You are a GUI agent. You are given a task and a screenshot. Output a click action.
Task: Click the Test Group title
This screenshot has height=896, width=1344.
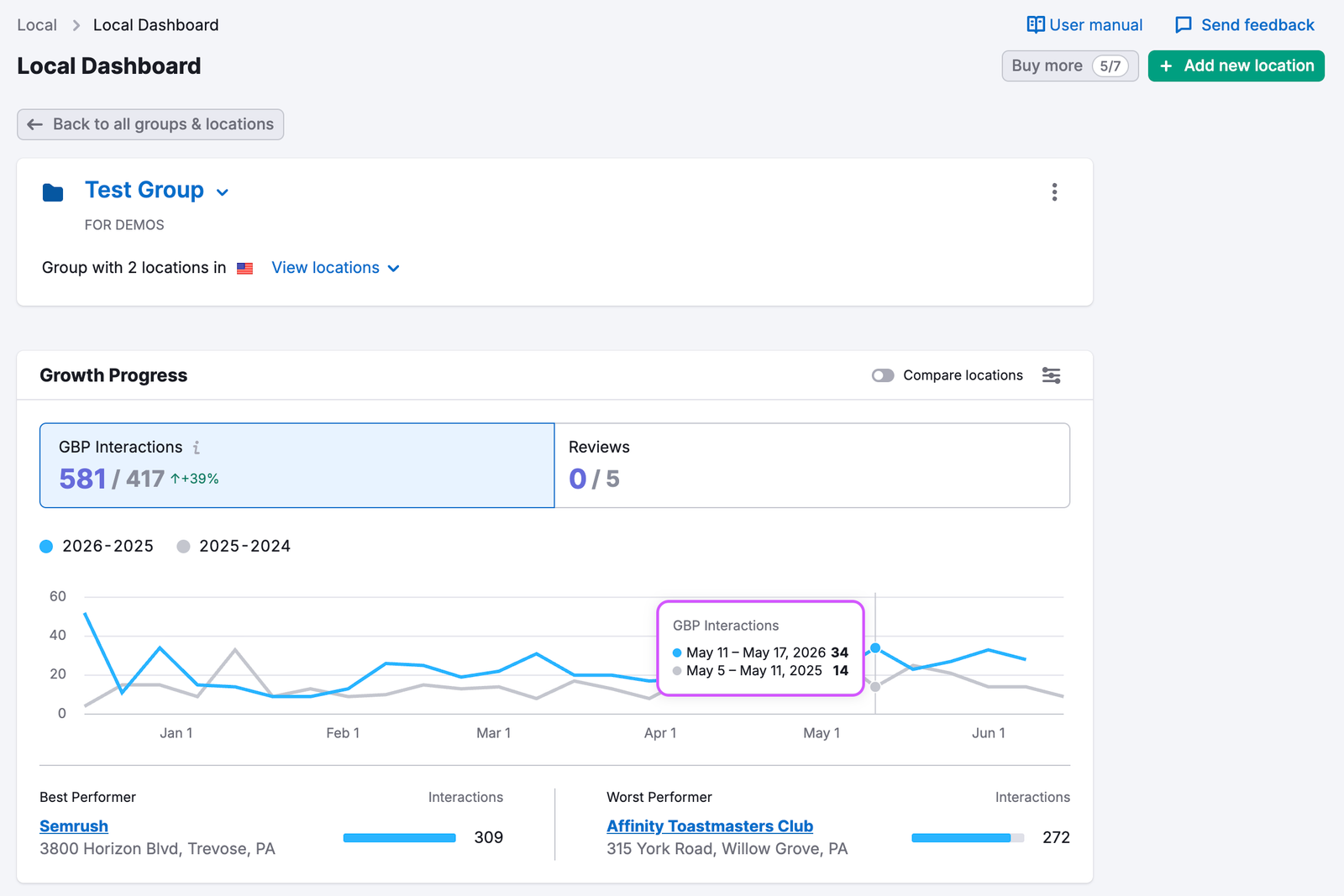pyautogui.click(x=144, y=191)
